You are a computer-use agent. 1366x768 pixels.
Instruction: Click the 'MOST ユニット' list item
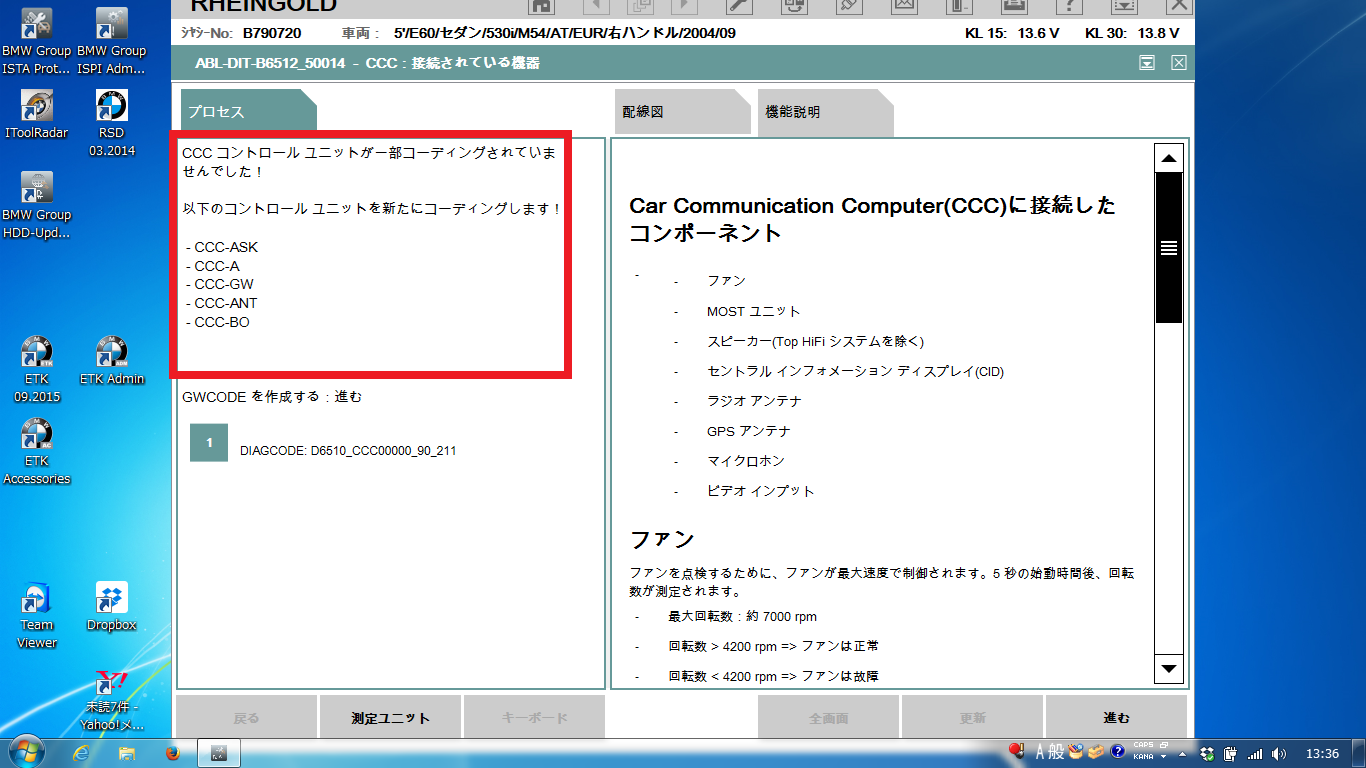coord(754,311)
